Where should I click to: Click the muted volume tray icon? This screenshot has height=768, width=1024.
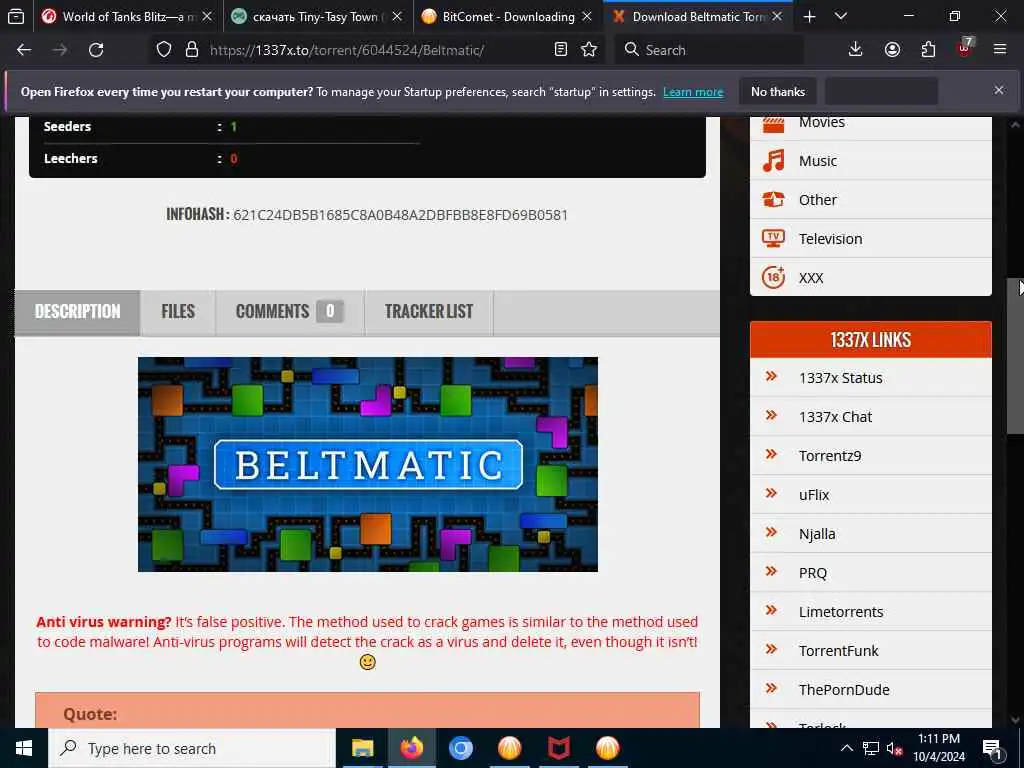pos(895,748)
